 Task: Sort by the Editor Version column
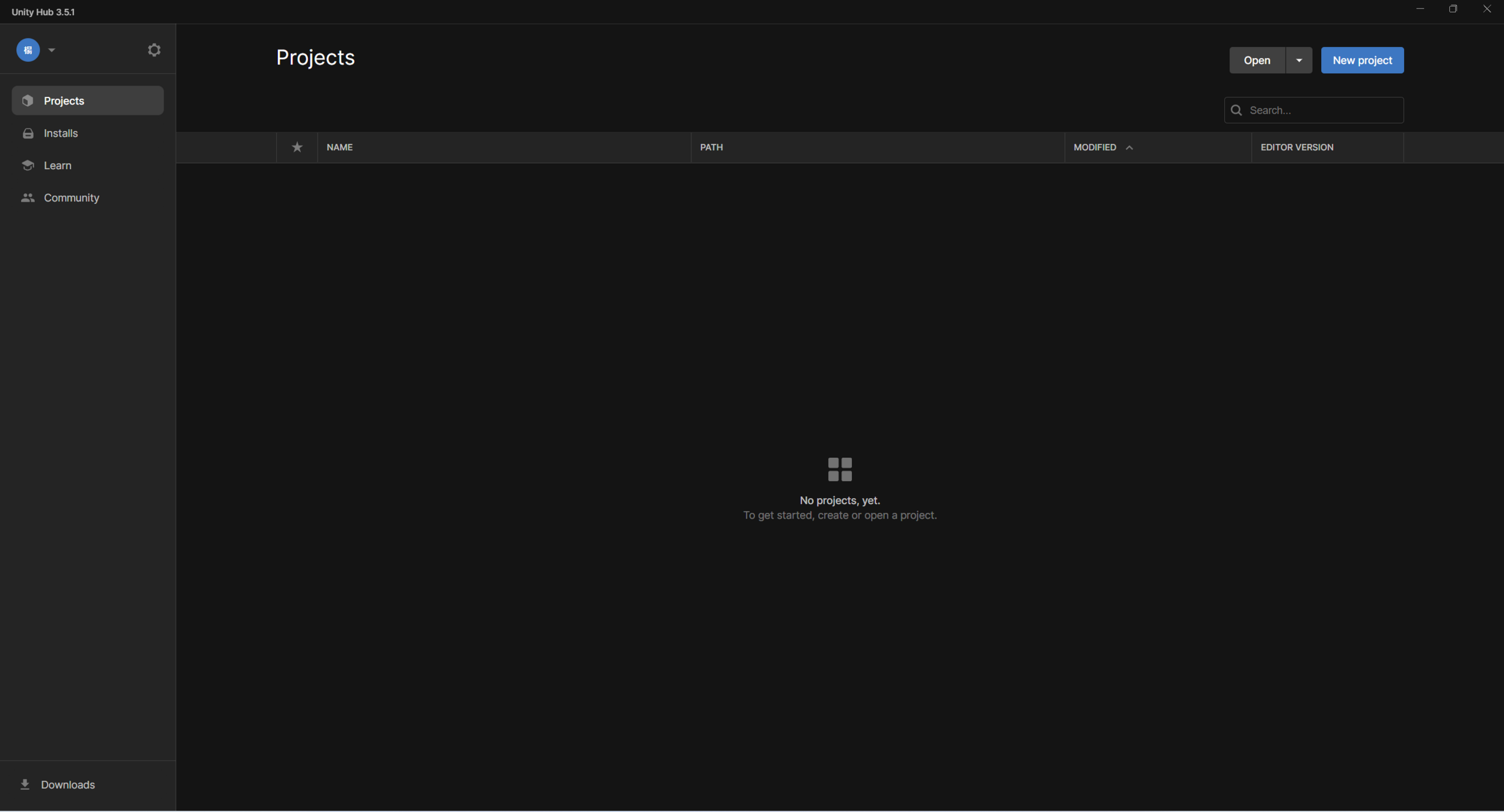tap(1296, 147)
